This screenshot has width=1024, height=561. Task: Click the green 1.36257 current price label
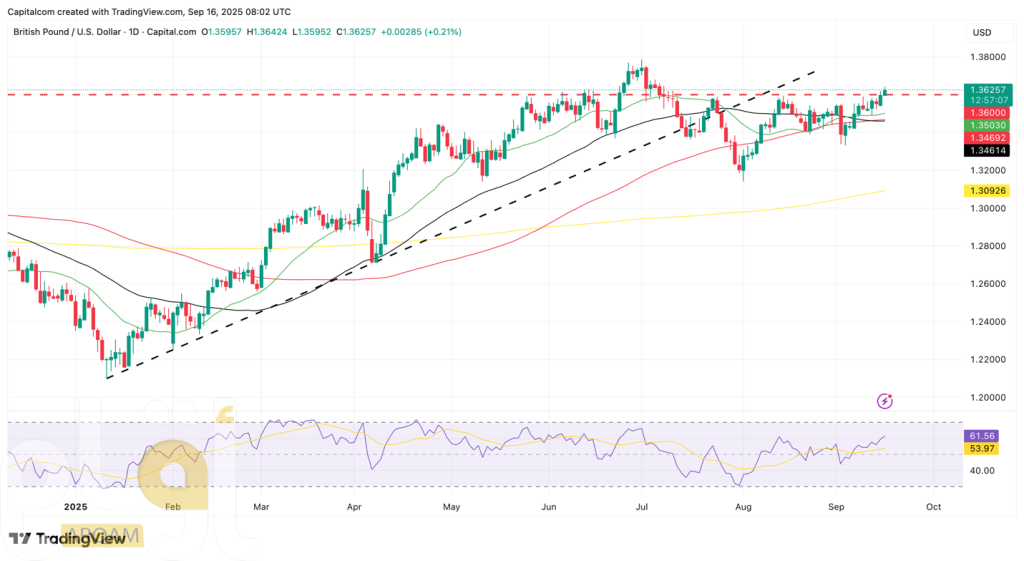point(987,89)
